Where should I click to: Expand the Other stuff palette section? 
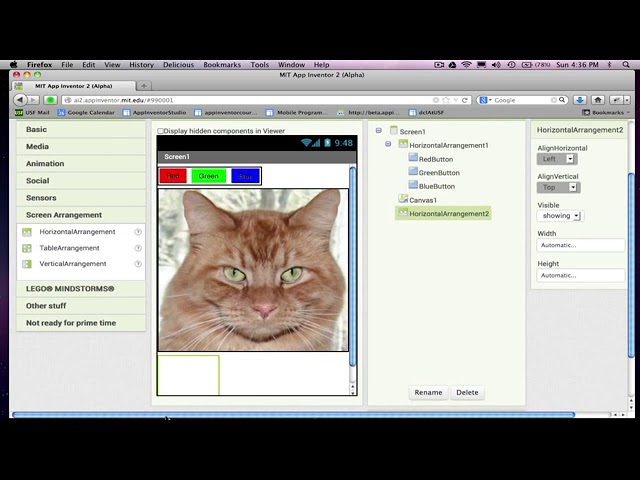(81, 306)
